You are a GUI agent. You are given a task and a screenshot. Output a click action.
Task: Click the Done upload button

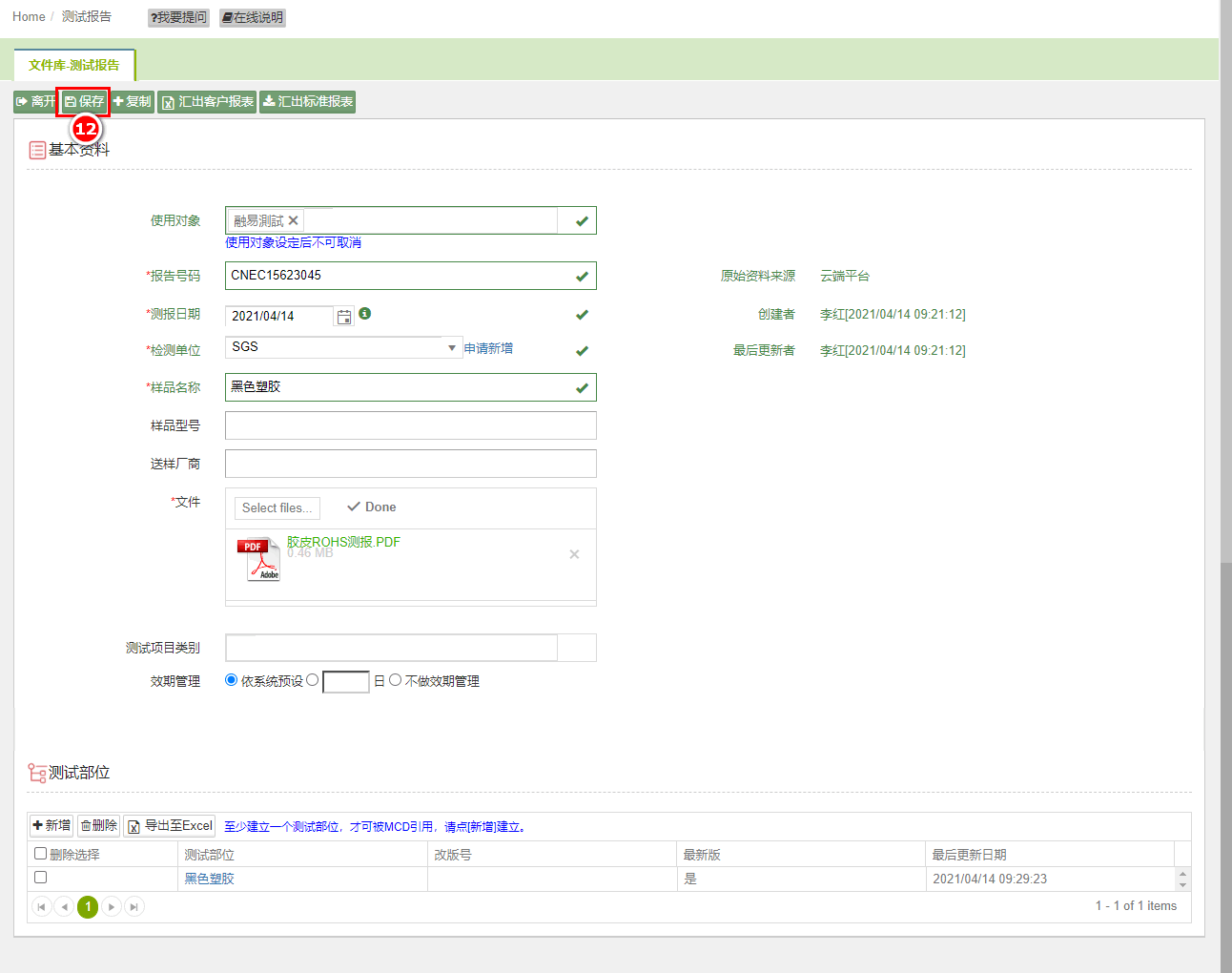coord(371,507)
